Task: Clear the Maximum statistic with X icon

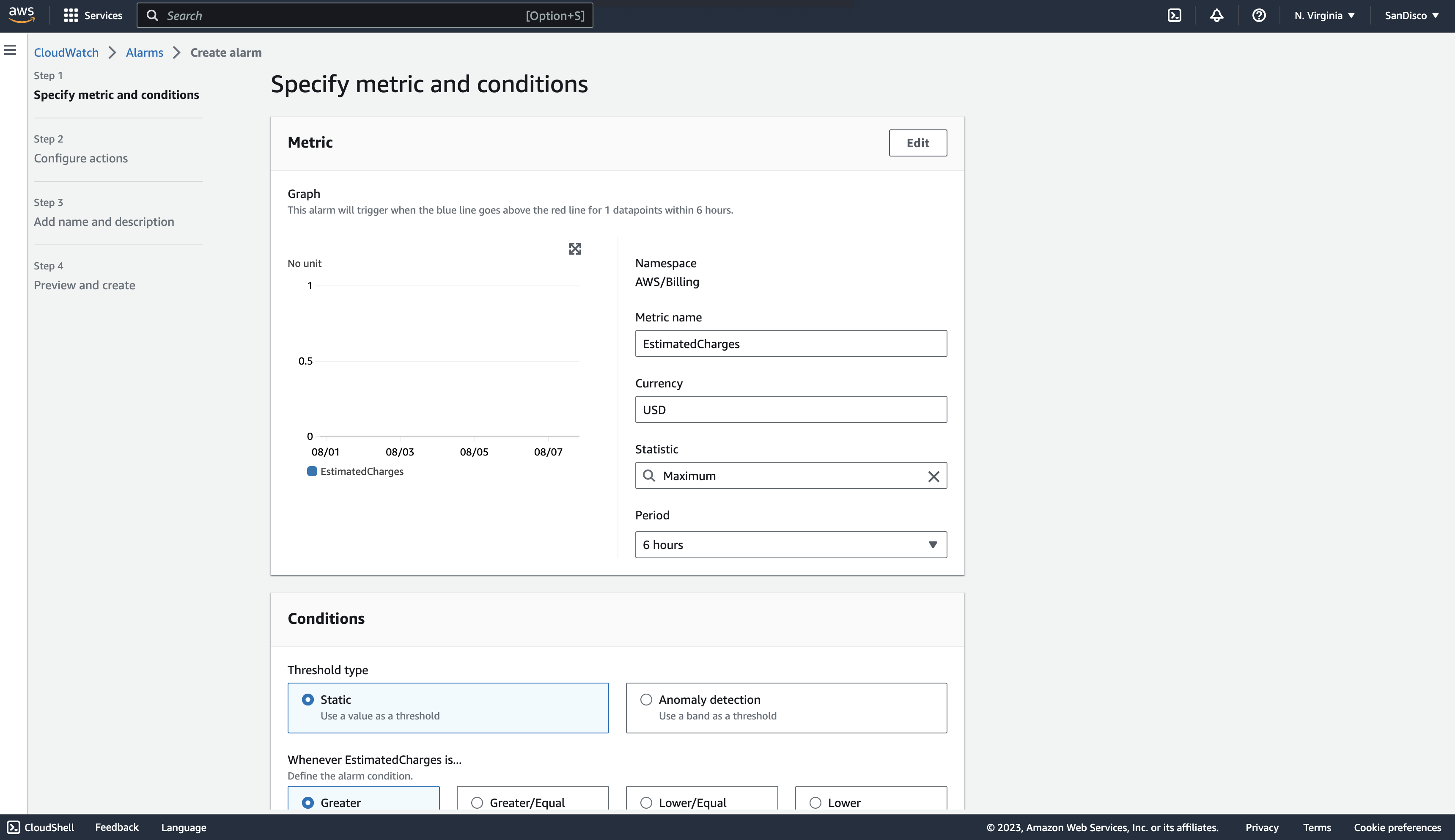Action: [933, 476]
